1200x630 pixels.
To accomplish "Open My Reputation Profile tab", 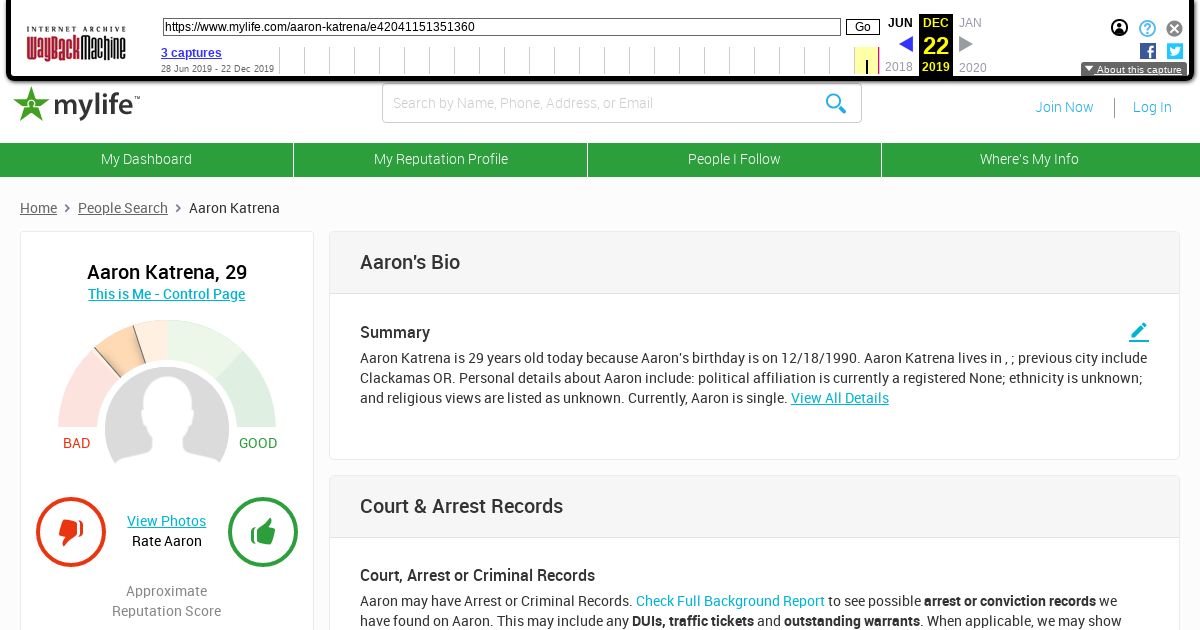I will 441,159.
